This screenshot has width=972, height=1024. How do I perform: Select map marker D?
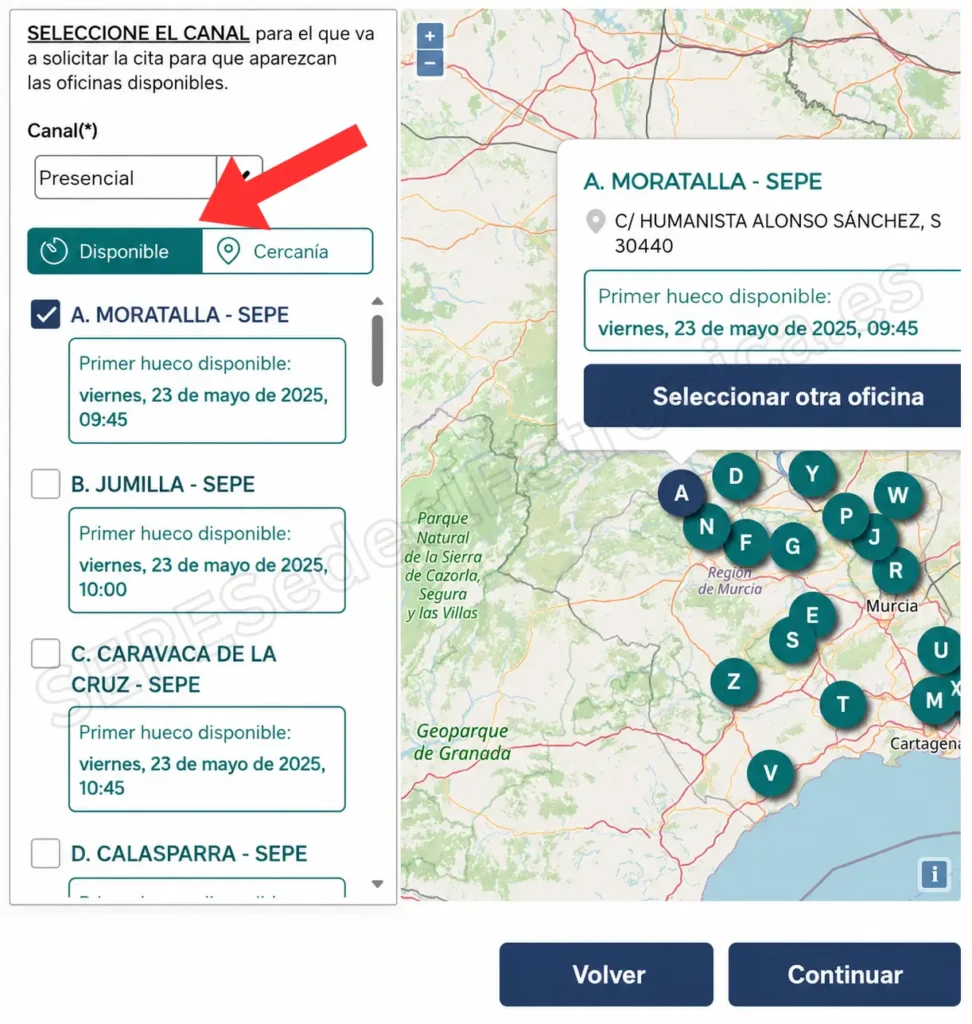click(x=736, y=476)
